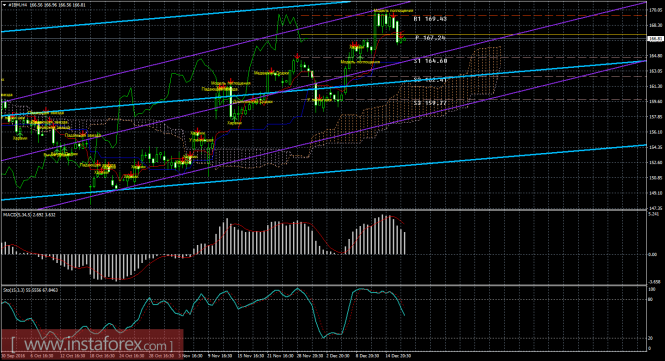Screen dimensions: 665x361
Task: Open the www.instaforex.com watermark link
Action: (x=92, y=344)
